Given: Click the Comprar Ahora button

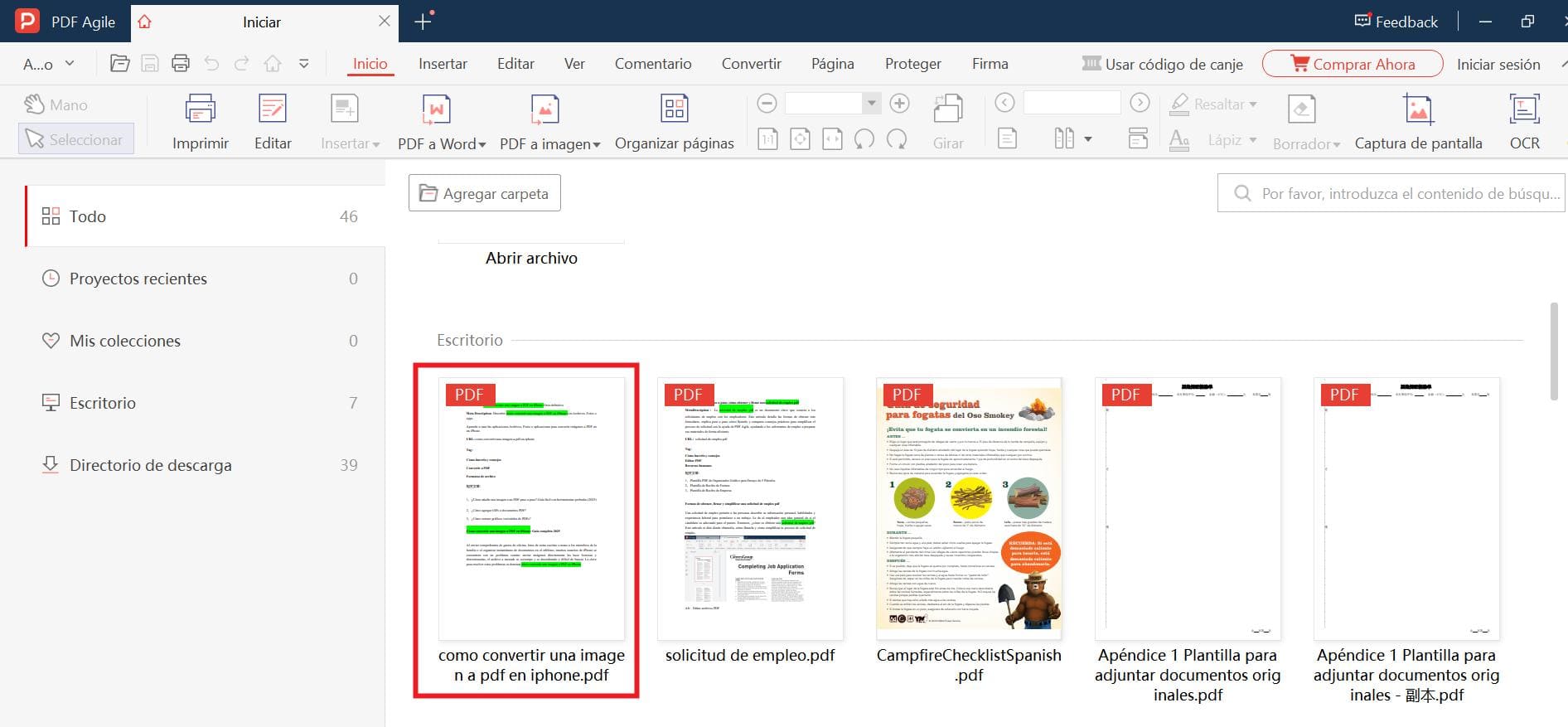Looking at the screenshot, I should tap(1353, 64).
